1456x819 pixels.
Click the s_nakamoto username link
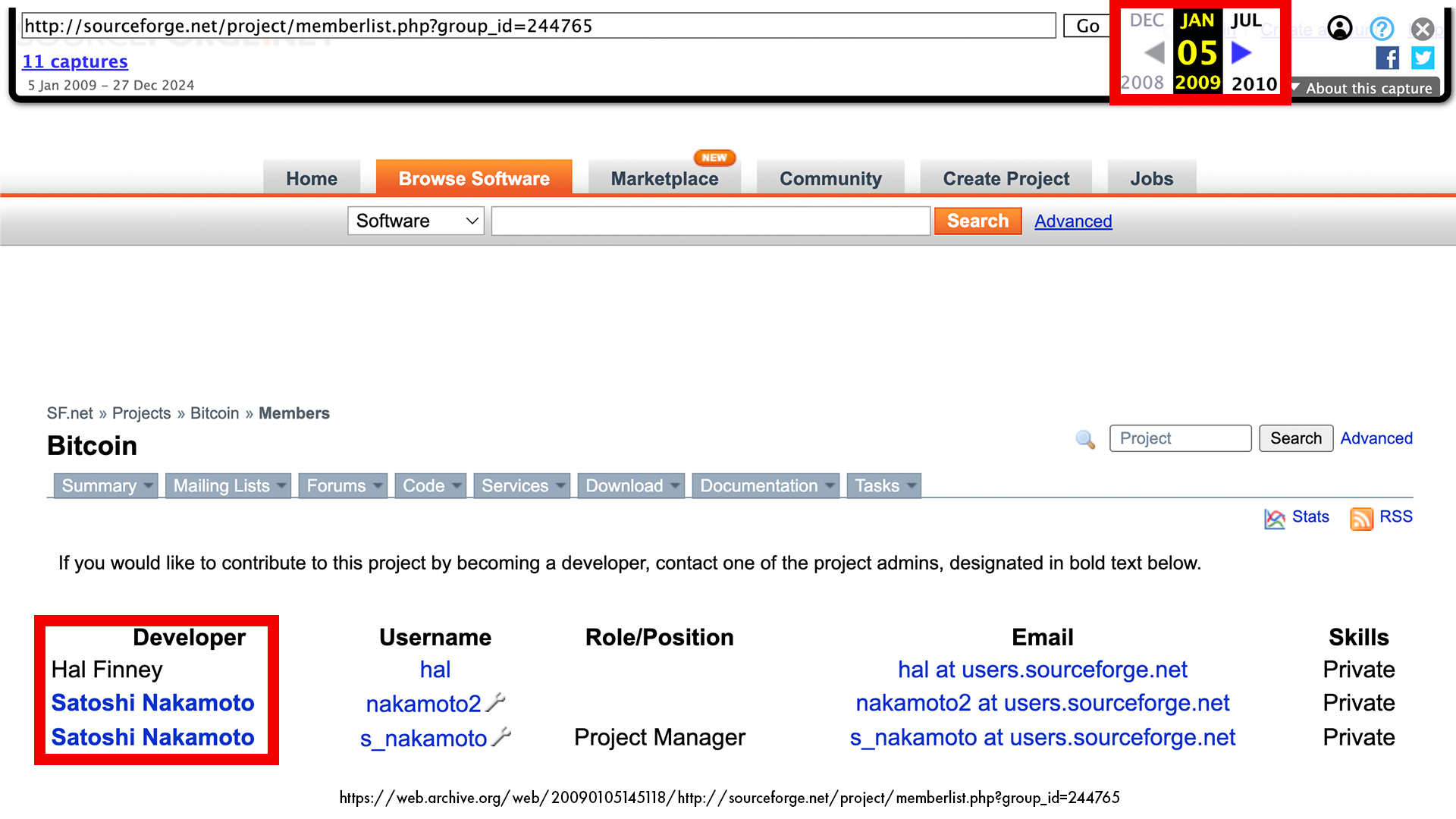tap(423, 739)
